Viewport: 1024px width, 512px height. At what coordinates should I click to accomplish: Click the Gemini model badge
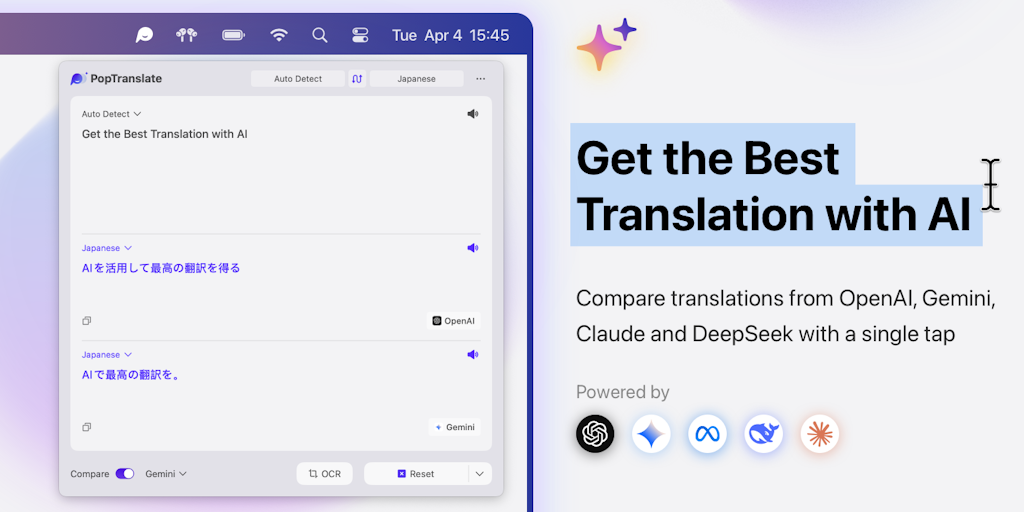pyautogui.click(x=455, y=427)
